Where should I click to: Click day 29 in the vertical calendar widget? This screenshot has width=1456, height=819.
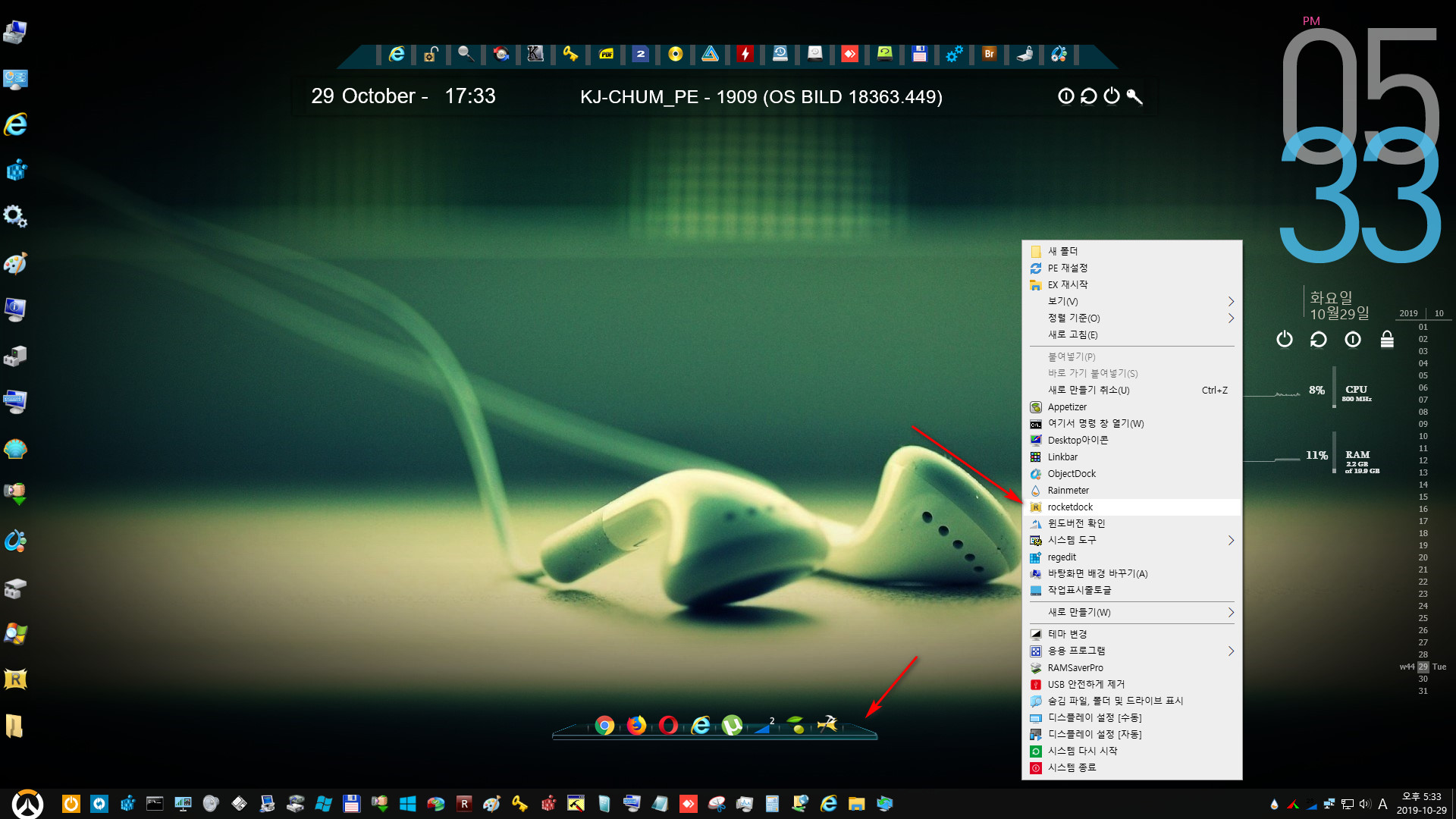click(x=1423, y=667)
